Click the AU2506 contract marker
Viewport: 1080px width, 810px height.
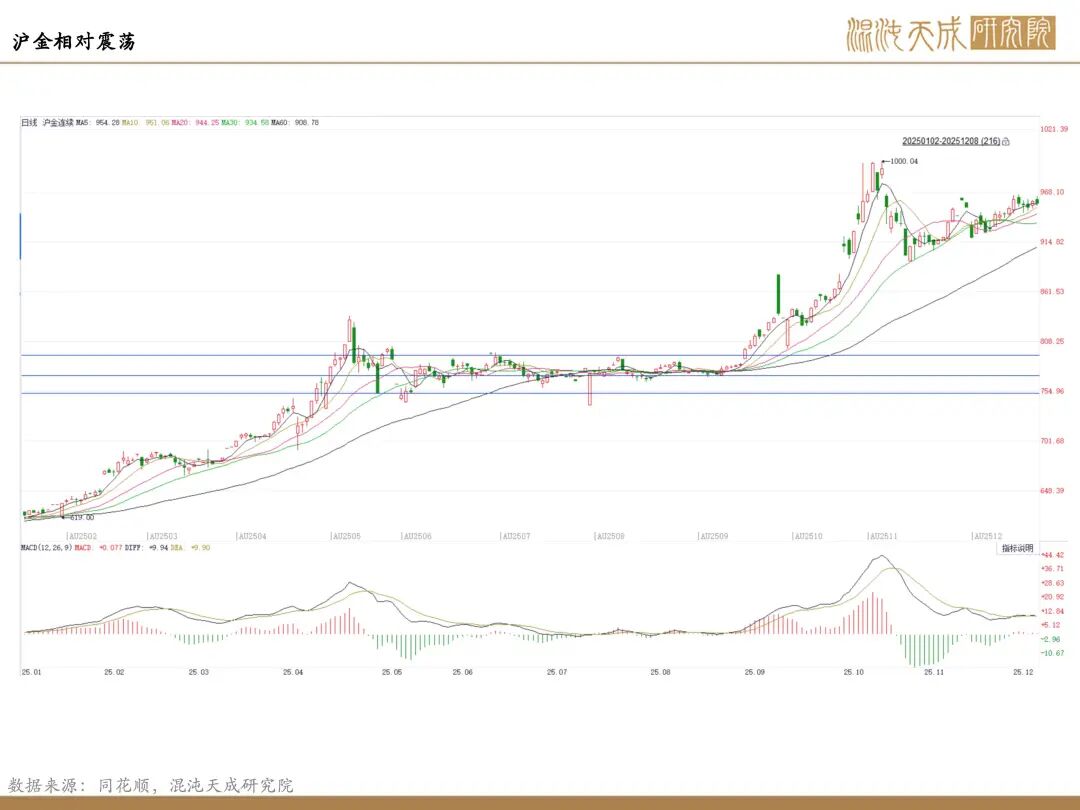pos(417,536)
